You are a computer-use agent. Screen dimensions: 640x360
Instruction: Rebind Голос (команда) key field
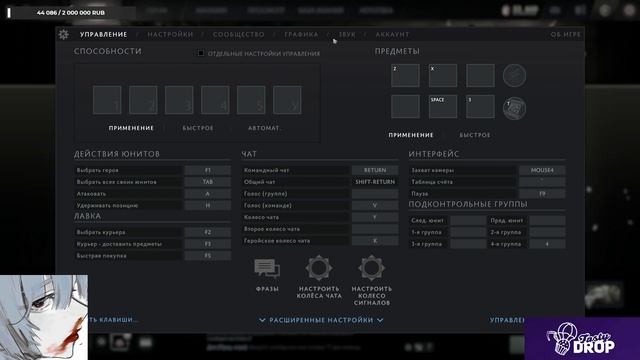click(x=375, y=206)
